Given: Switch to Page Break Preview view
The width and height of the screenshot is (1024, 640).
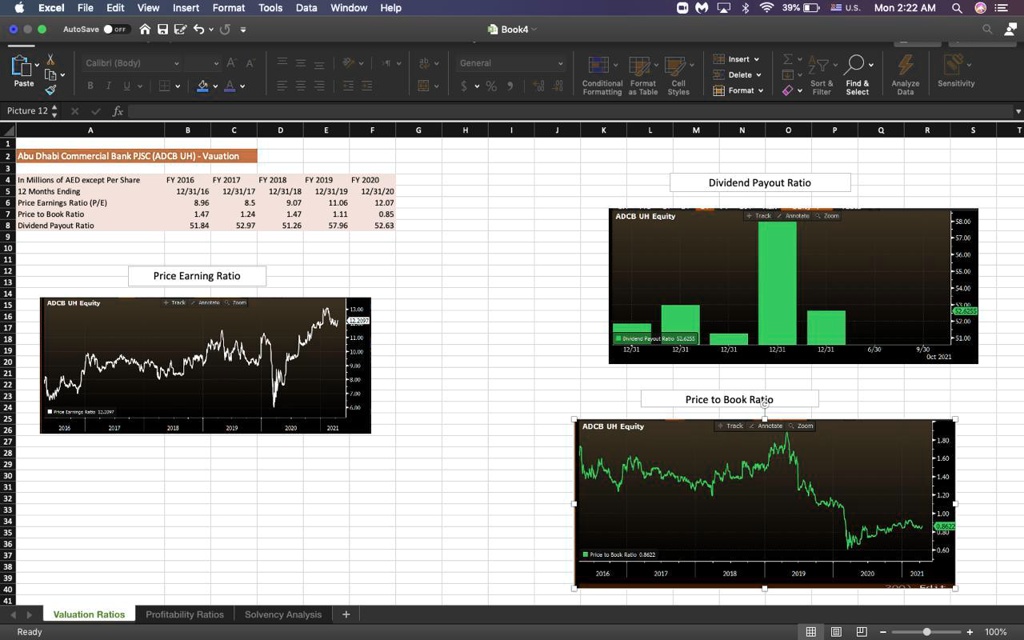Looking at the screenshot, I should click(x=861, y=632).
